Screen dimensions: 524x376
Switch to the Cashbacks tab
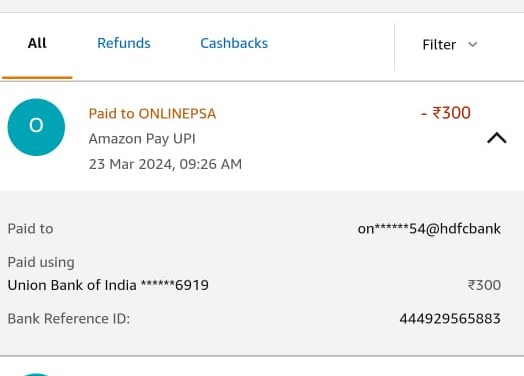[x=234, y=43]
